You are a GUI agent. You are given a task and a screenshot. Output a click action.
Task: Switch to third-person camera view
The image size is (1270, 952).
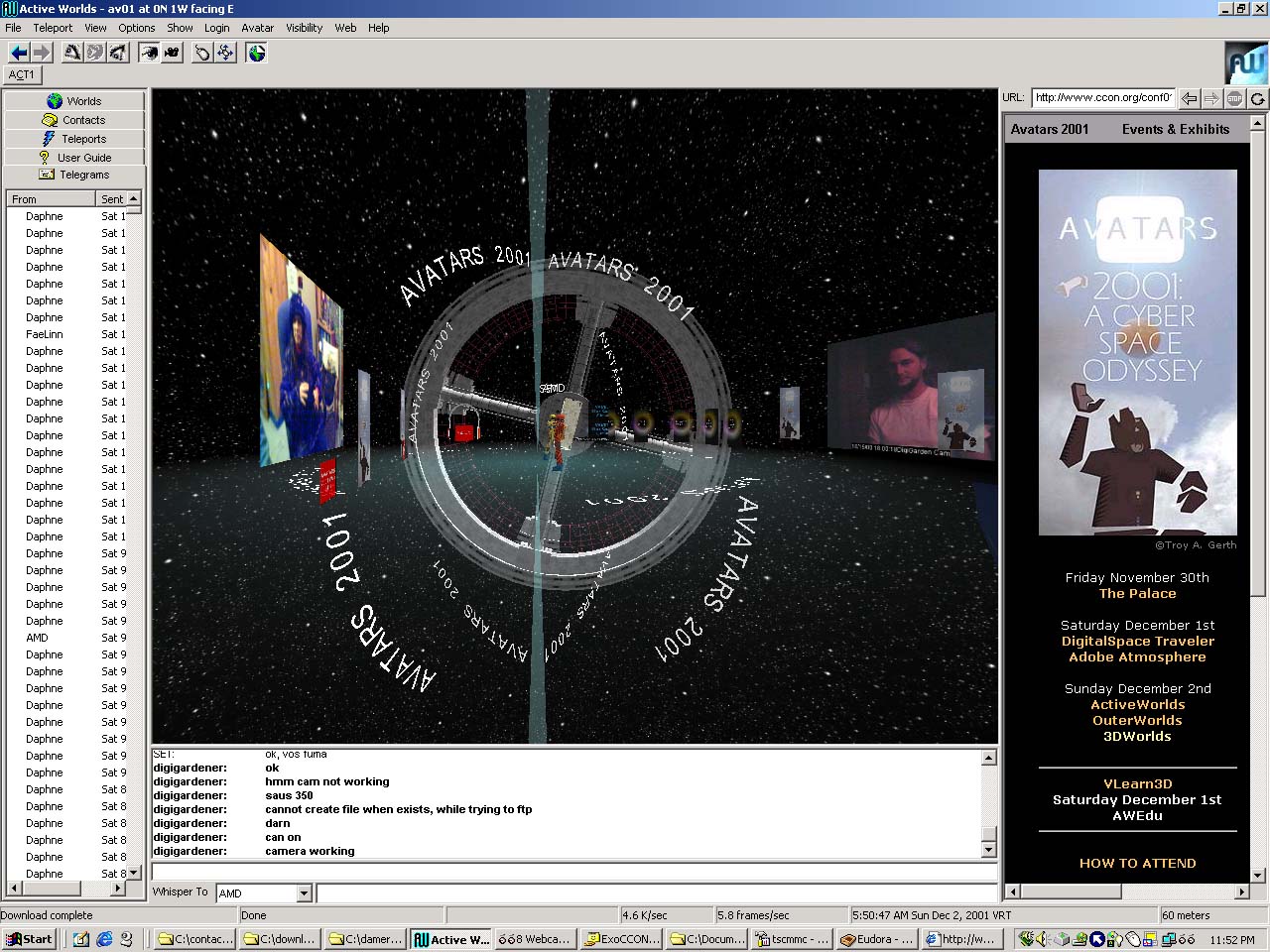click(x=172, y=53)
